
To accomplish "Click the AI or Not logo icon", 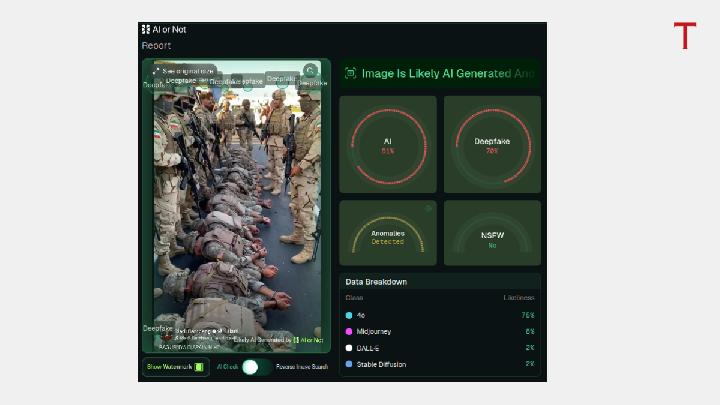I will [x=146, y=30].
